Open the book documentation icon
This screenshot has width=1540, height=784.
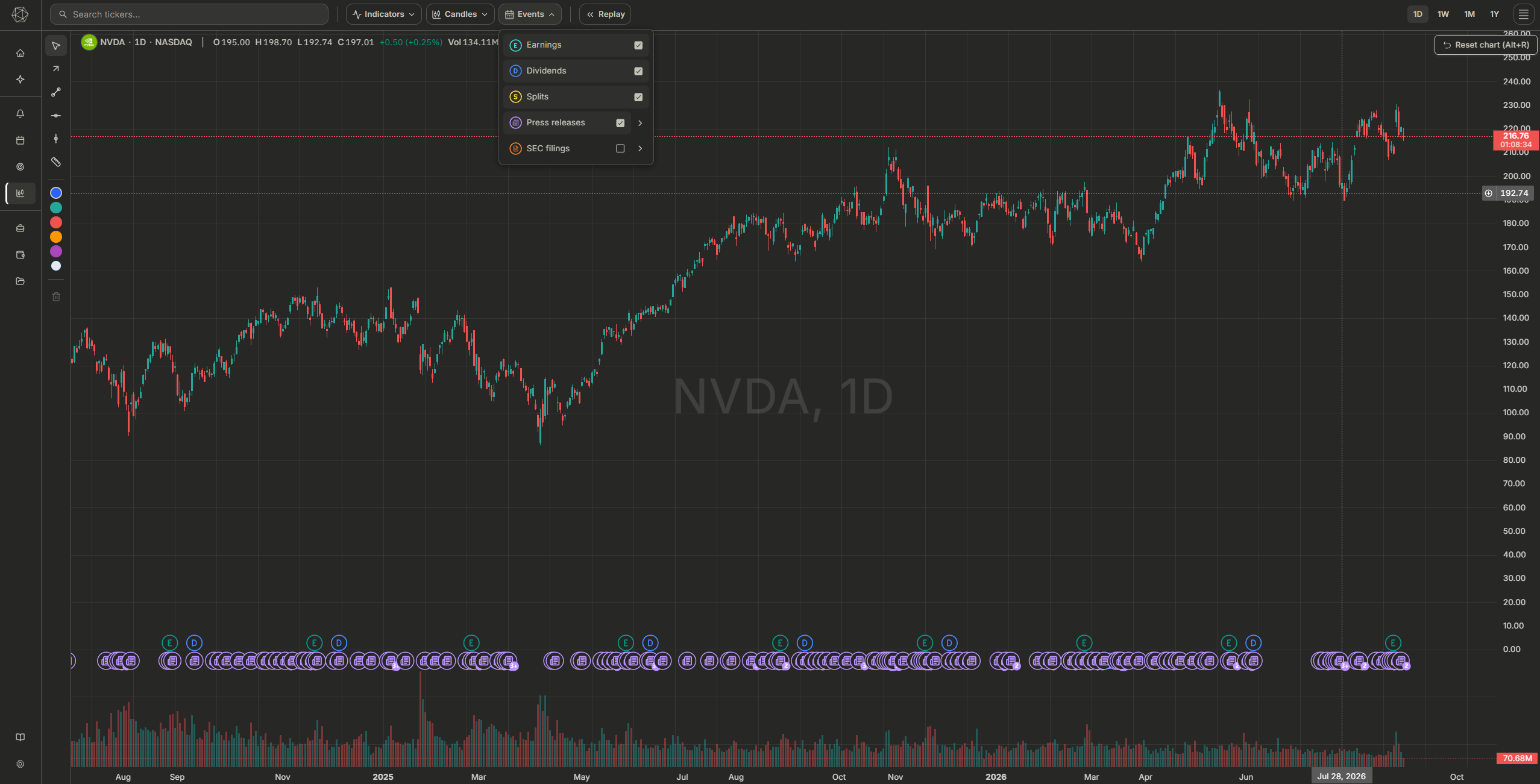(20, 738)
